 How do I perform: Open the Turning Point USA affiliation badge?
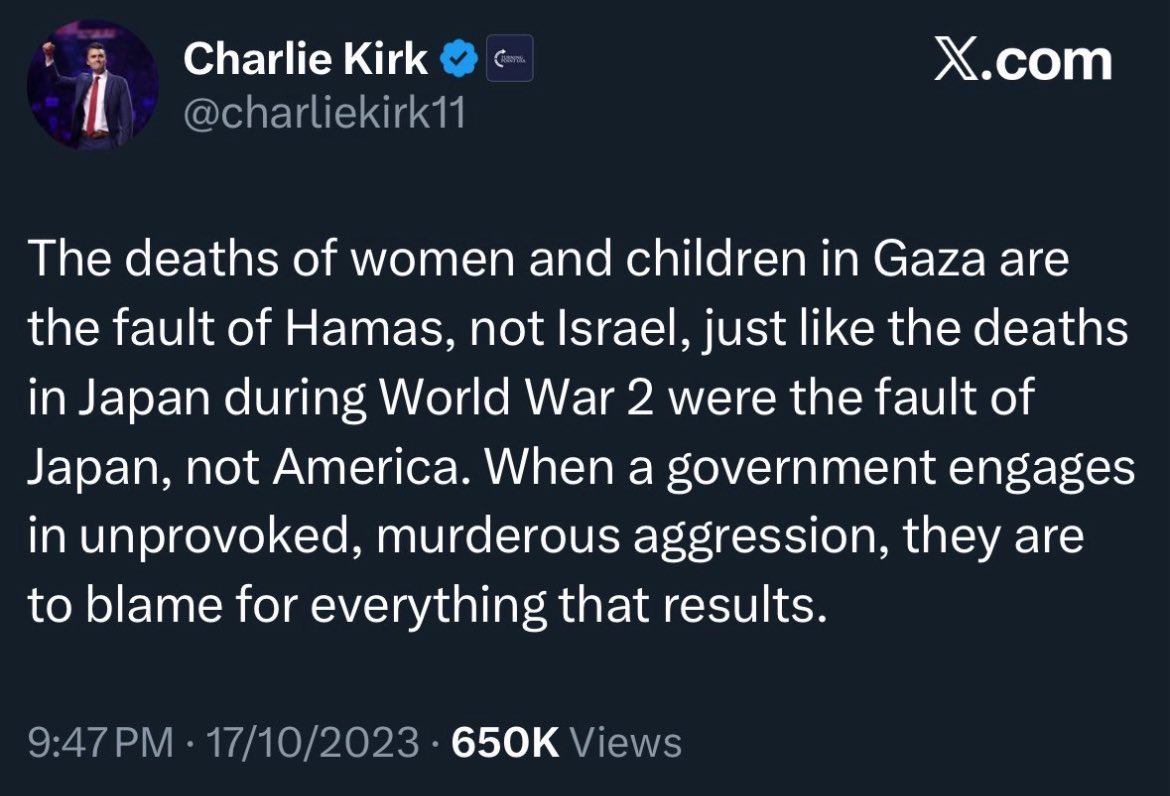510,58
